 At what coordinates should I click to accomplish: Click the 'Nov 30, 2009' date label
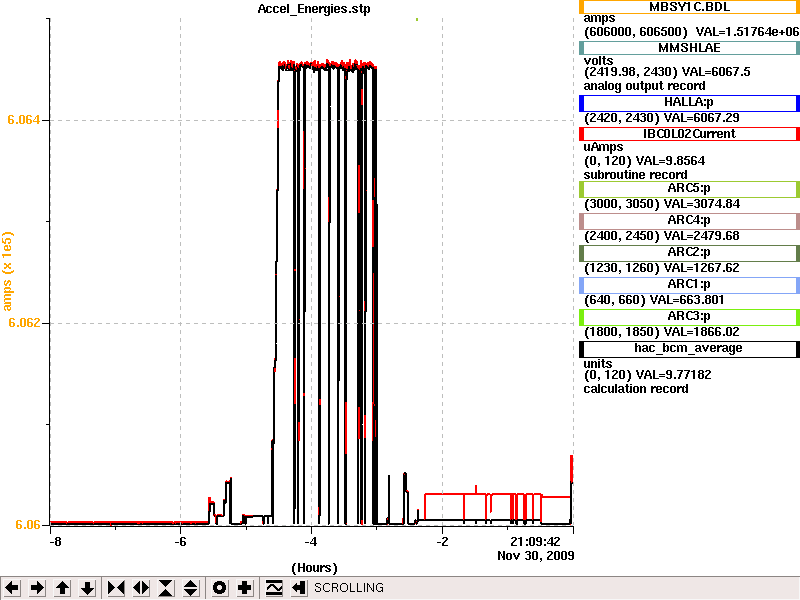tap(536, 555)
